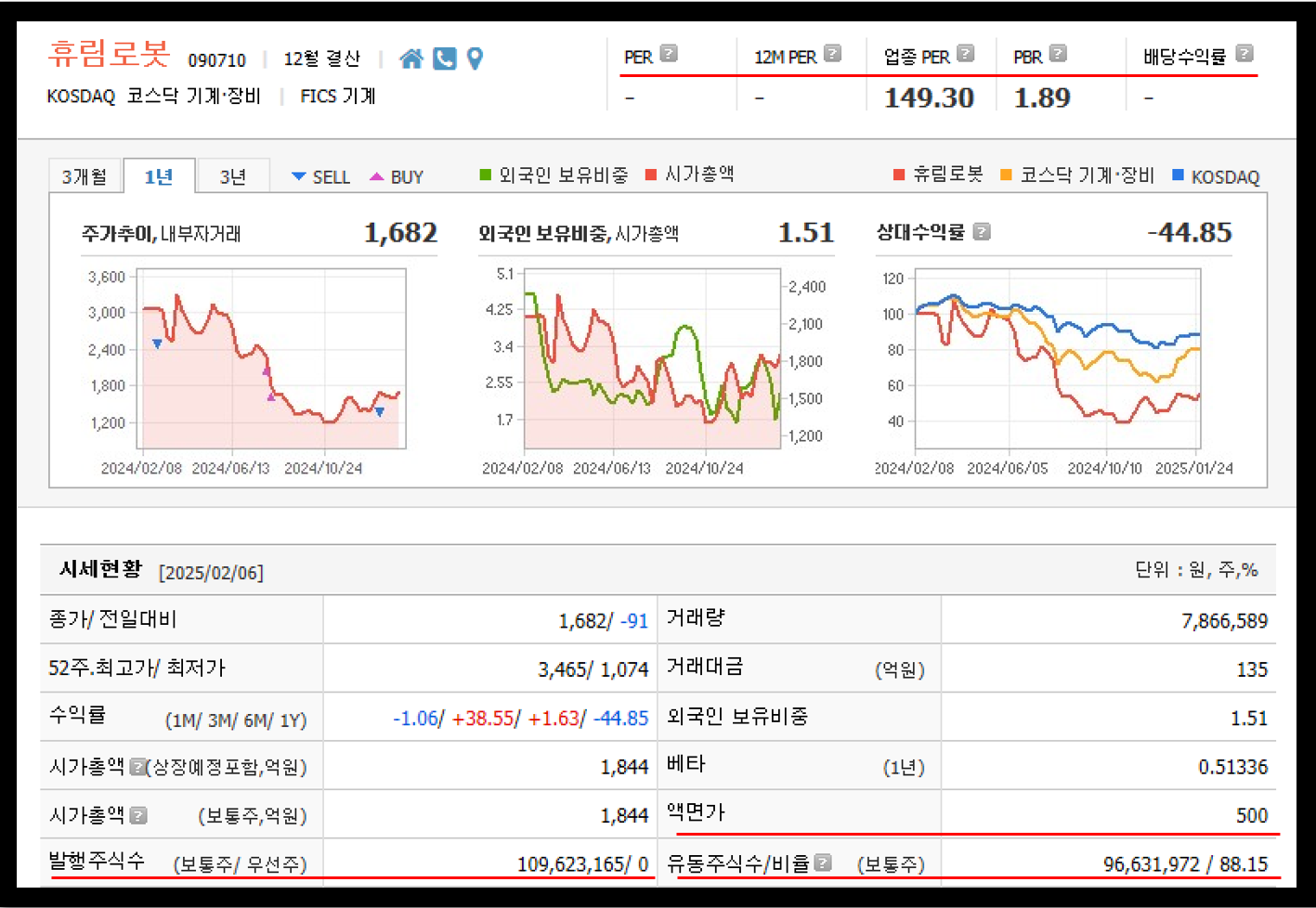Click red 시가총액 legend swatch

(651, 175)
